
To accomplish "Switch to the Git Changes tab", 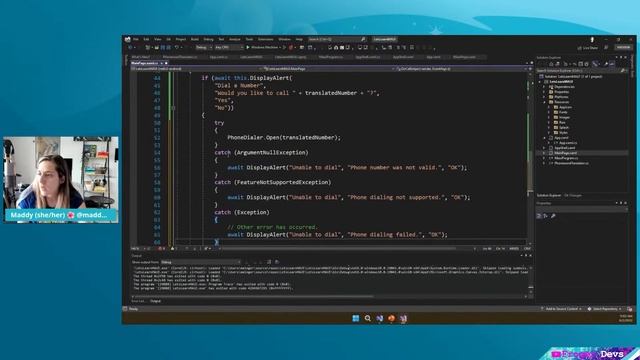I will [573, 196].
